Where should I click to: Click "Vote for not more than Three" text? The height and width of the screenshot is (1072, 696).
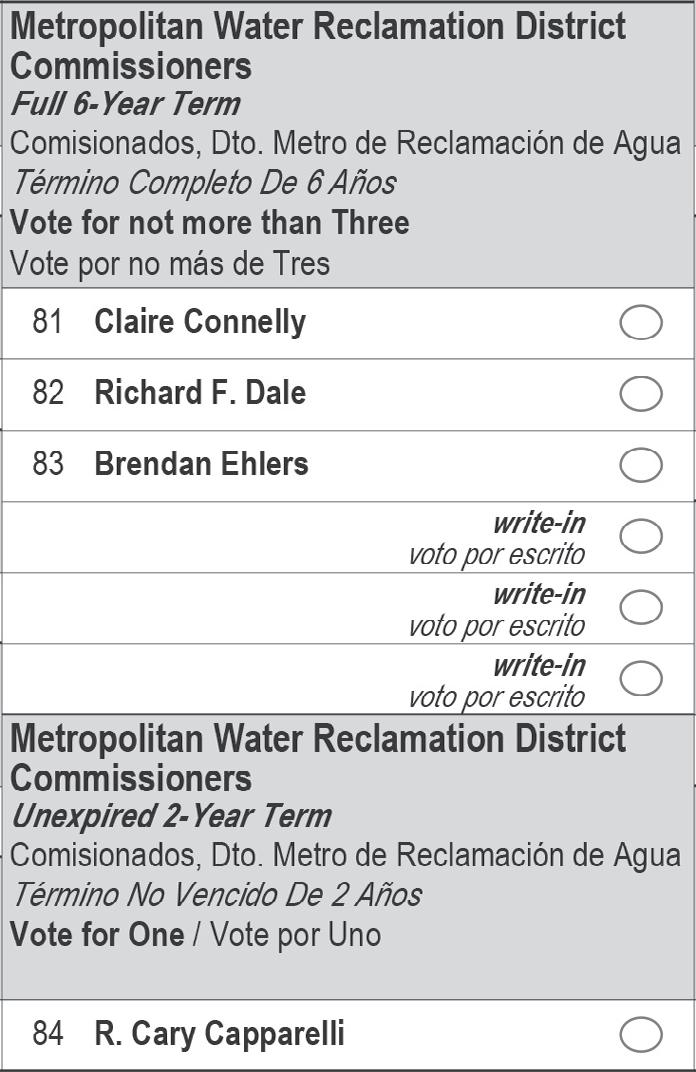209,223
